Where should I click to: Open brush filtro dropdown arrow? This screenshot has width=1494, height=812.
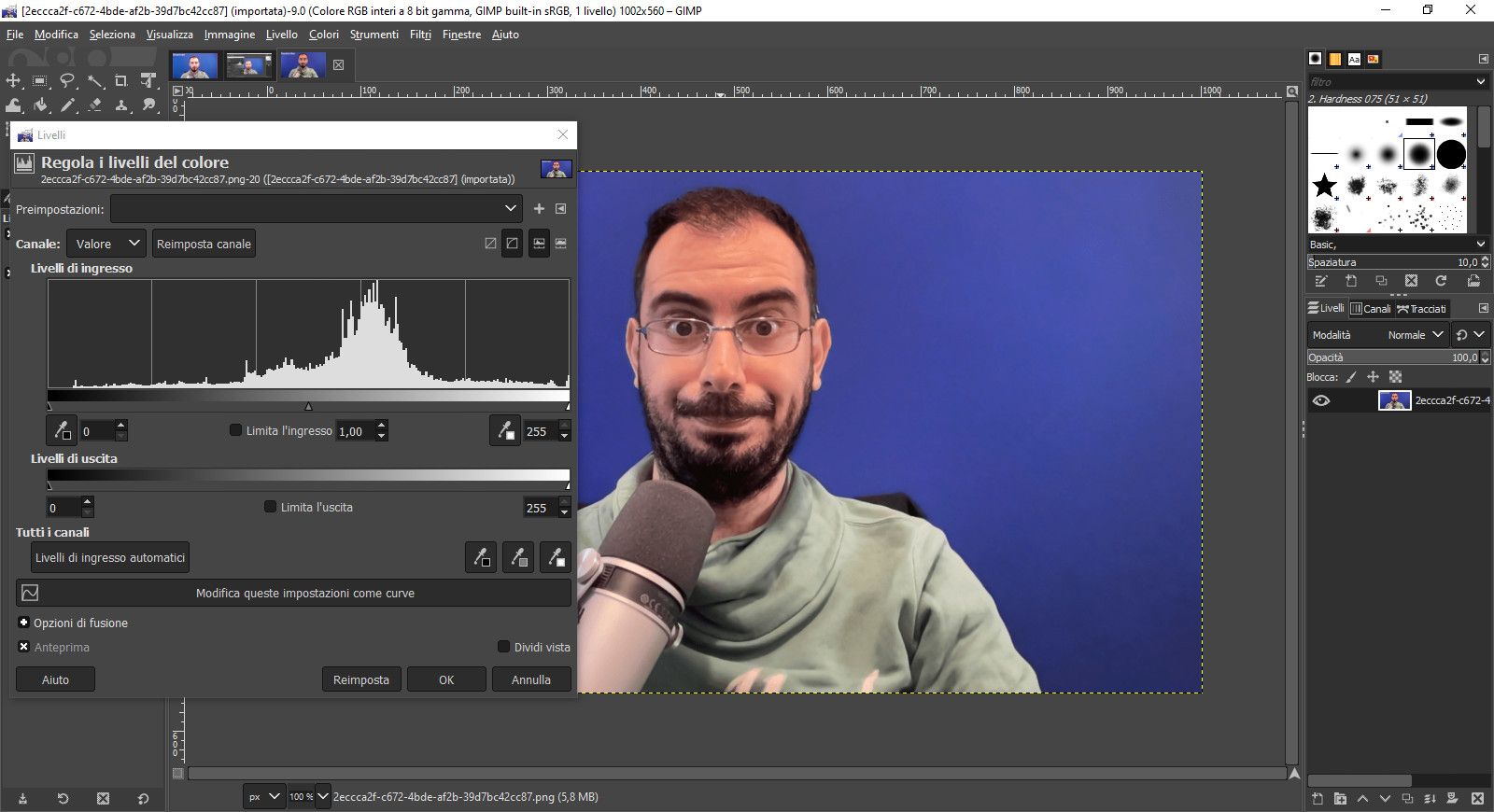click(x=1481, y=82)
